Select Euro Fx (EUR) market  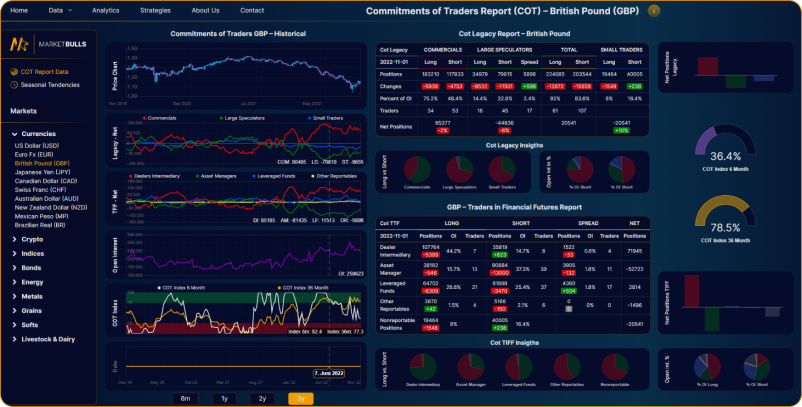34,154
